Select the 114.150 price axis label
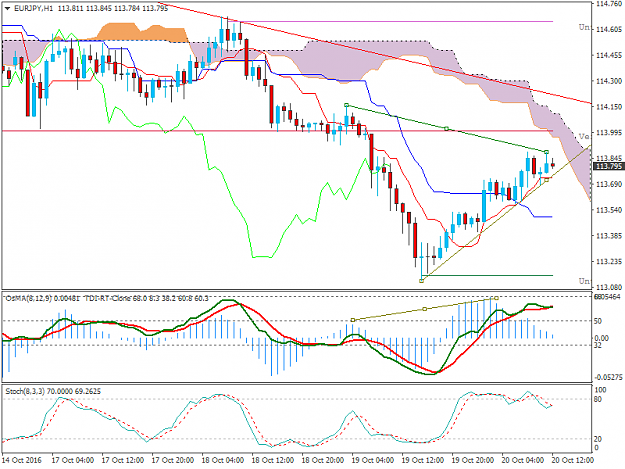 click(x=609, y=107)
